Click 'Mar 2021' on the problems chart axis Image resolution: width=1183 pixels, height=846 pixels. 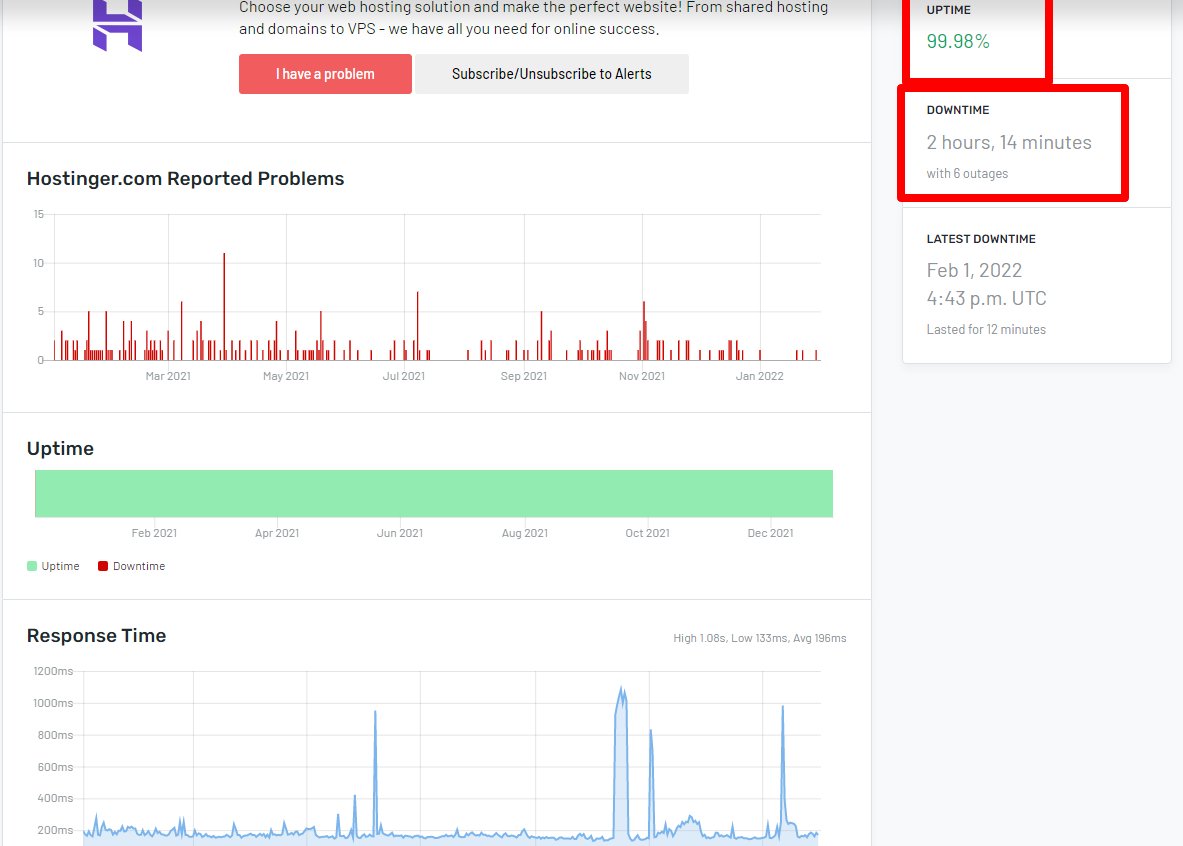coord(168,376)
